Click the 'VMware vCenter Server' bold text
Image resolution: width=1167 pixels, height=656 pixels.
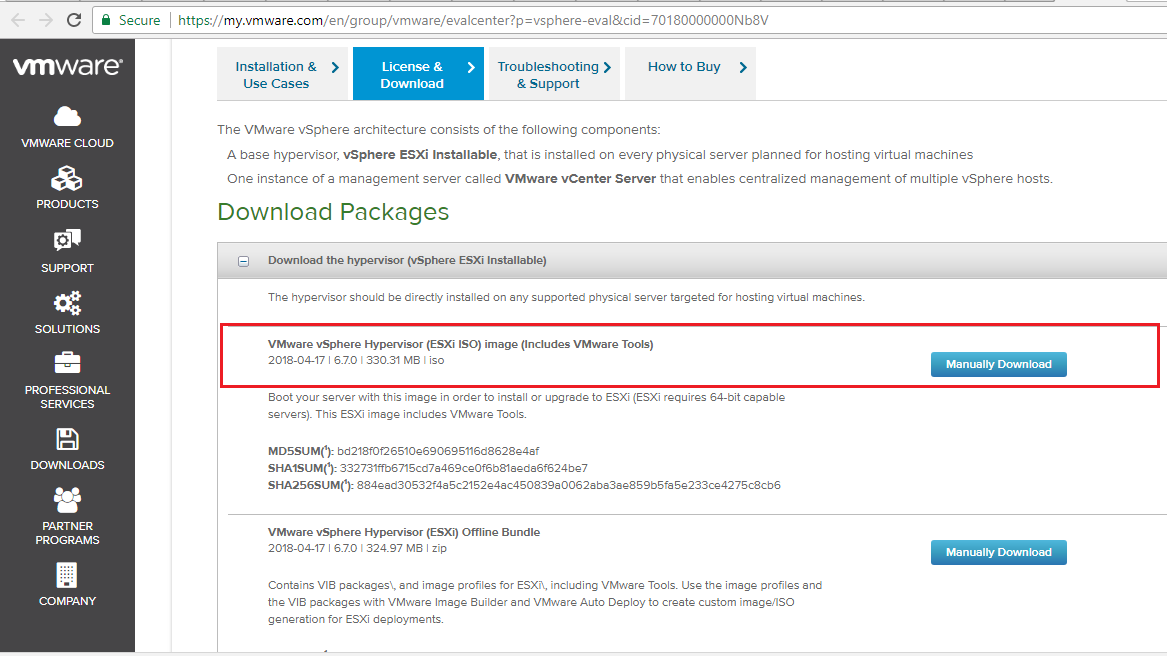(581, 179)
